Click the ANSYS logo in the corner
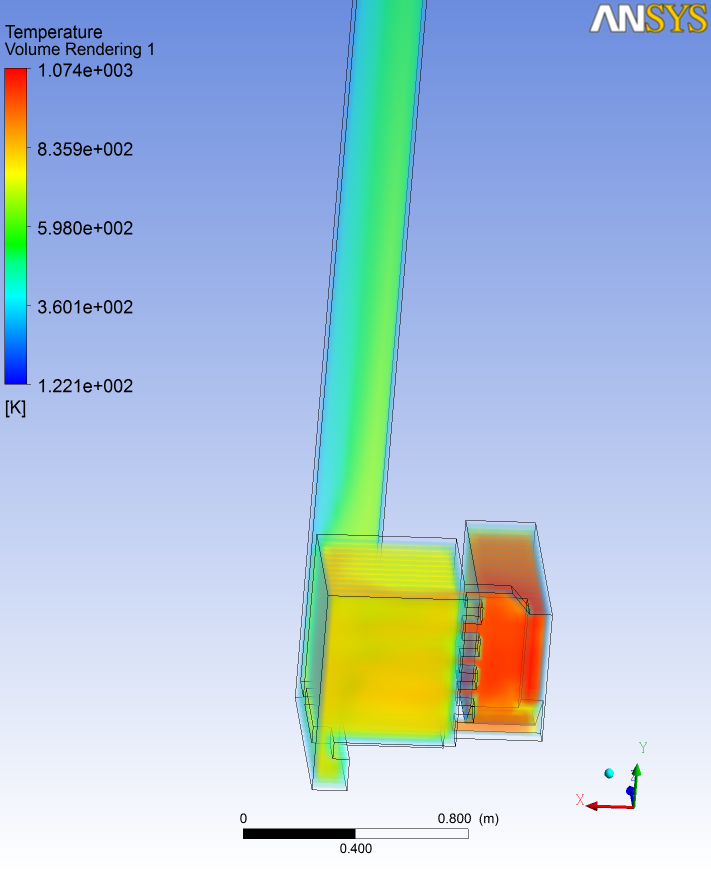The height and width of the screenshot is (874, 711). pyautogui.click(x=647, y=18)
